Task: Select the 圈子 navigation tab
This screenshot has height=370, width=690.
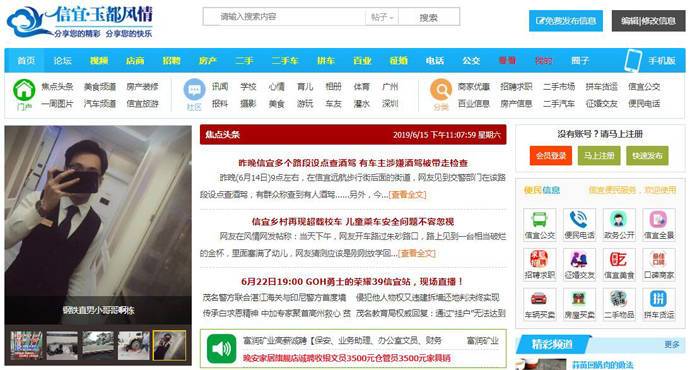Action: 580,61
